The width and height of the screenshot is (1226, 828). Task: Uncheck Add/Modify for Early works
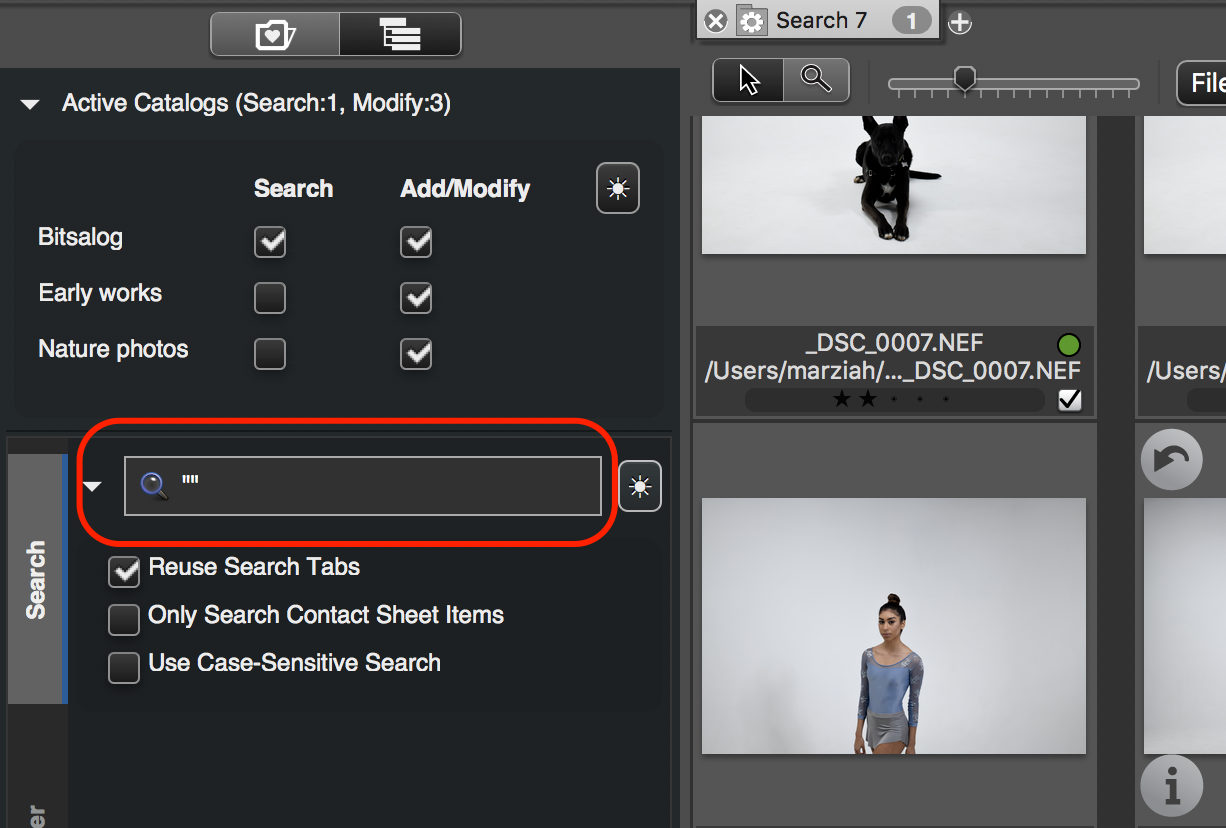point(416,298)
